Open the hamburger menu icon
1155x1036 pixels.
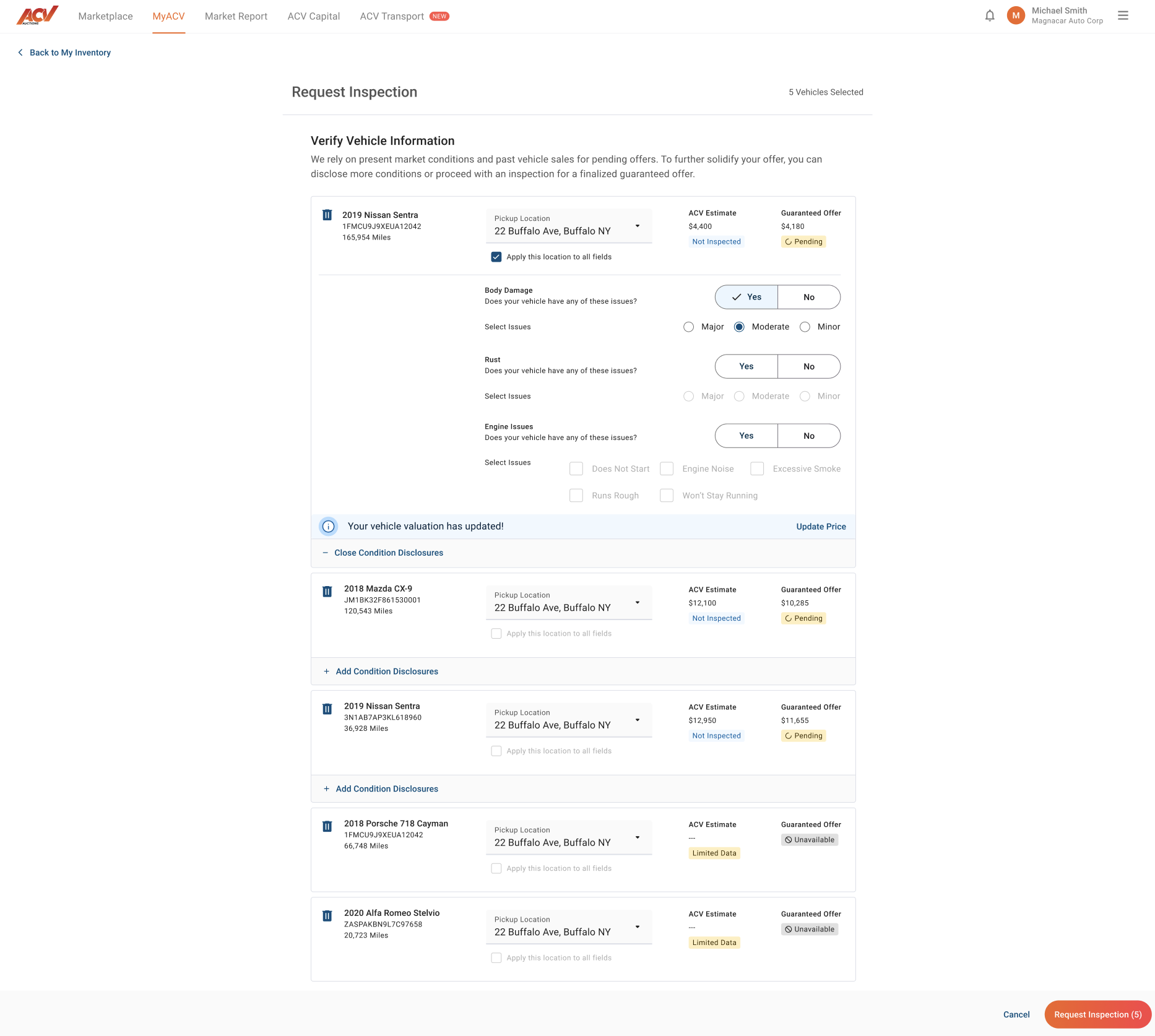coord(1123,16)
